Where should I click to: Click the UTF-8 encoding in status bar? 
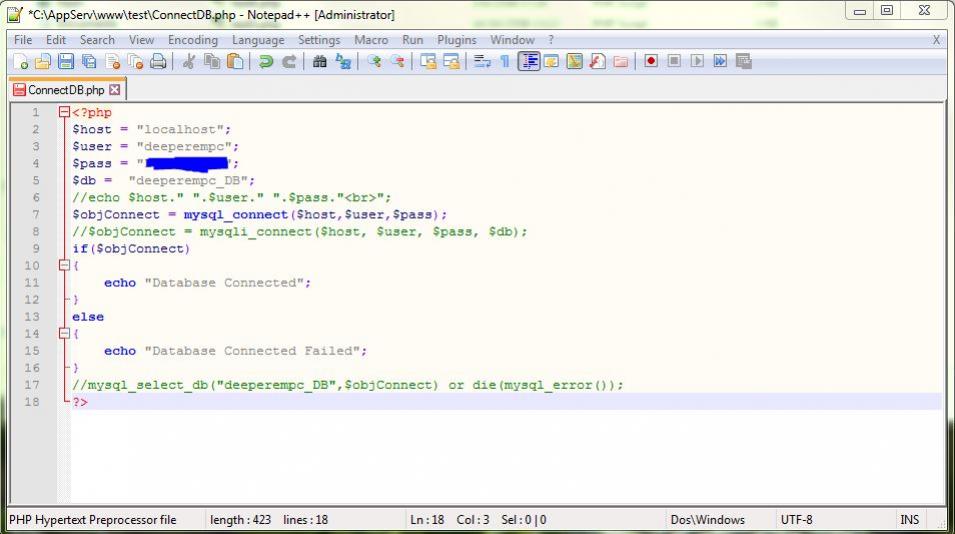tap(797, 520)
